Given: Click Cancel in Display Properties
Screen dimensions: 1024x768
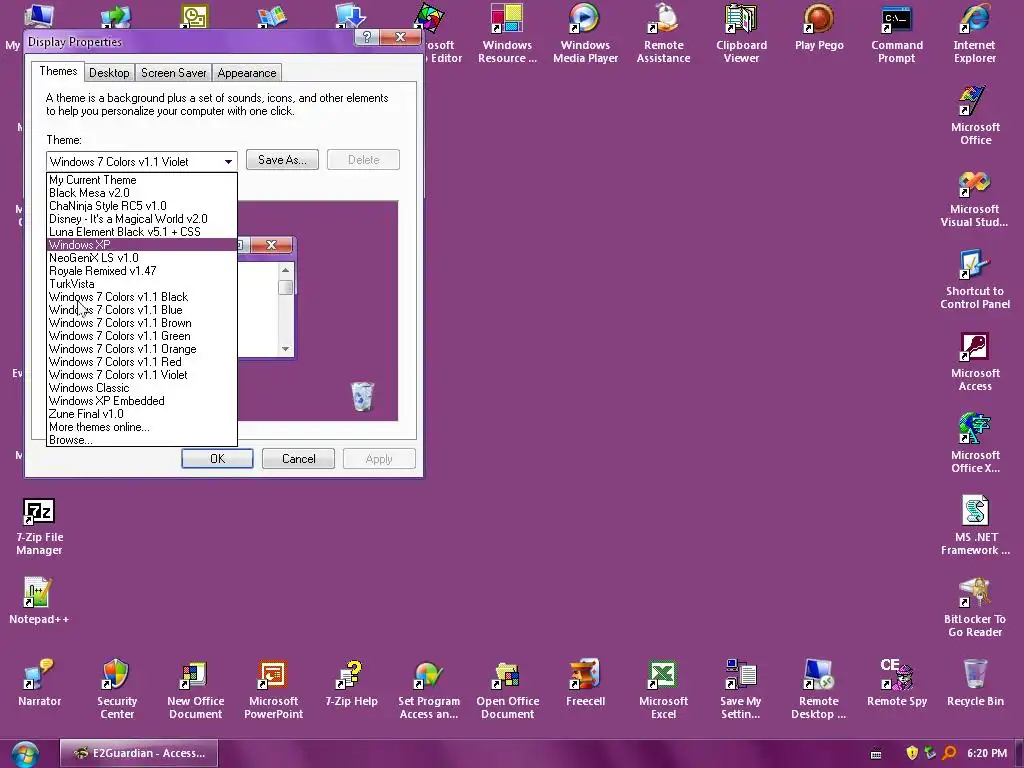Looking at the screenshot, I should tap(298, 458).
